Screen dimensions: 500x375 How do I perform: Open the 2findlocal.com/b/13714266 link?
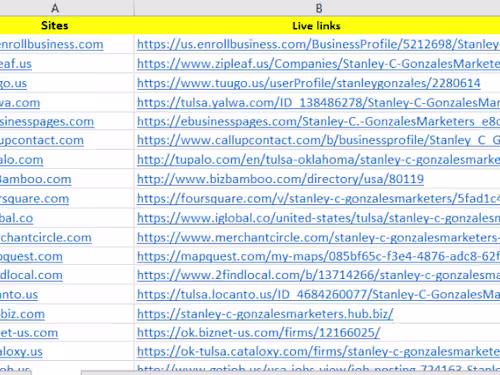point(318,275)
